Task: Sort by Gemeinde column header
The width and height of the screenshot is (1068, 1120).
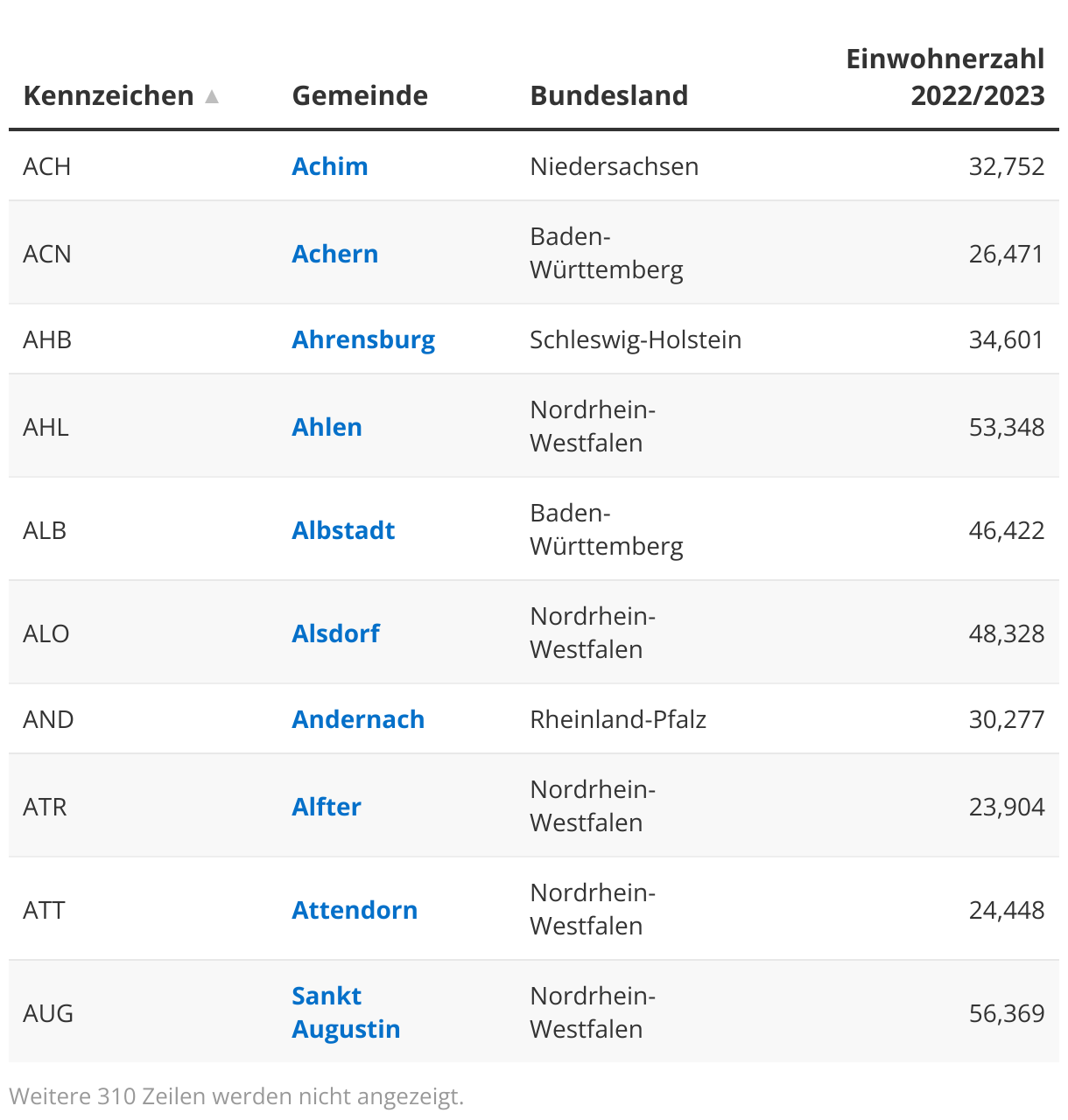Action: pyautogui.click(x=360, y=95)
